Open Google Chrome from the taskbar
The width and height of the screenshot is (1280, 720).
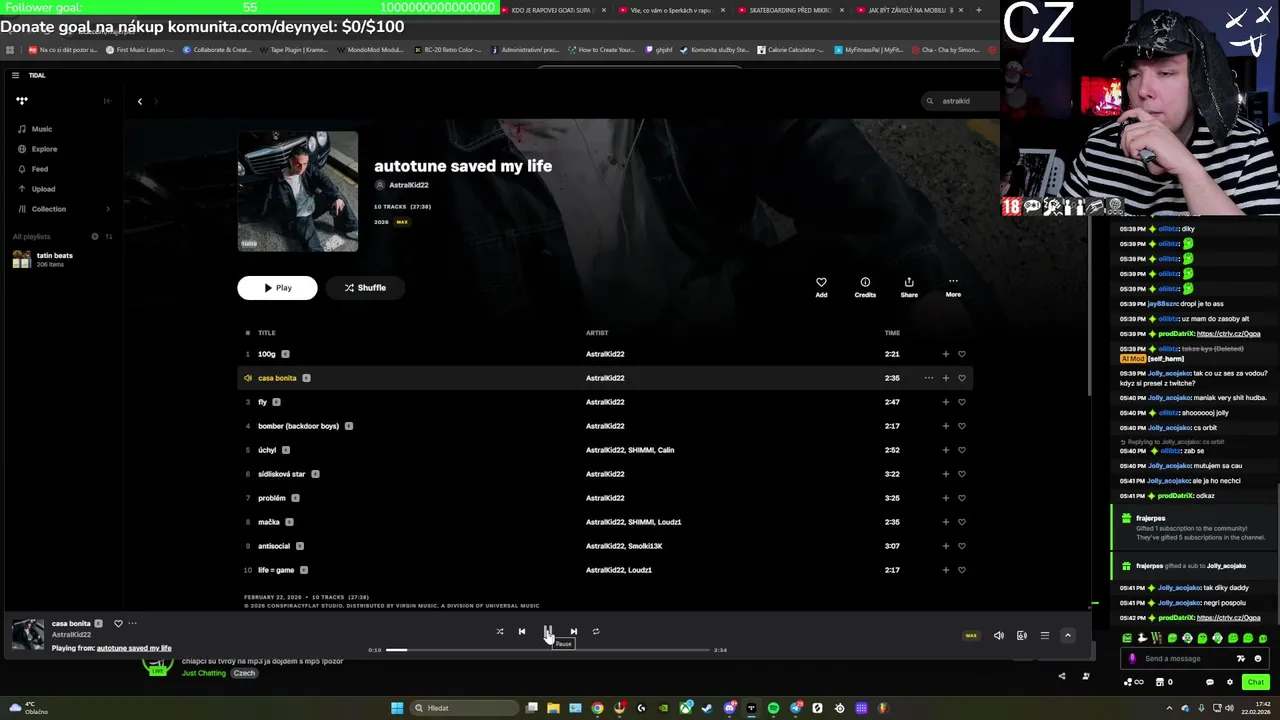597,708
